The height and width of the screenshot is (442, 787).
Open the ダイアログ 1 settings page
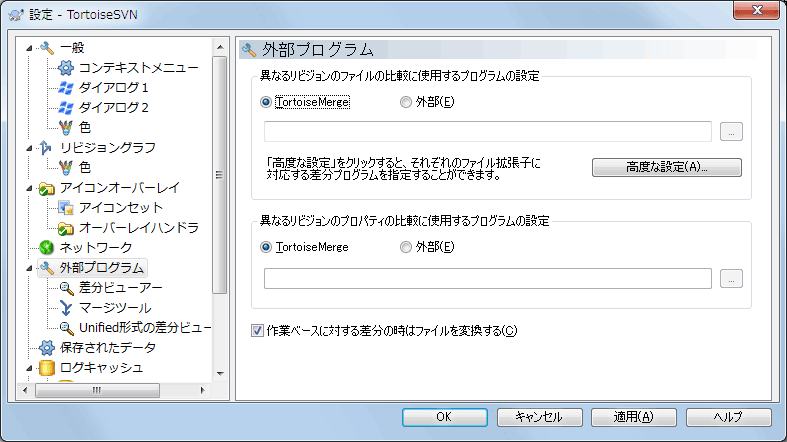click(x=113, y=88)
